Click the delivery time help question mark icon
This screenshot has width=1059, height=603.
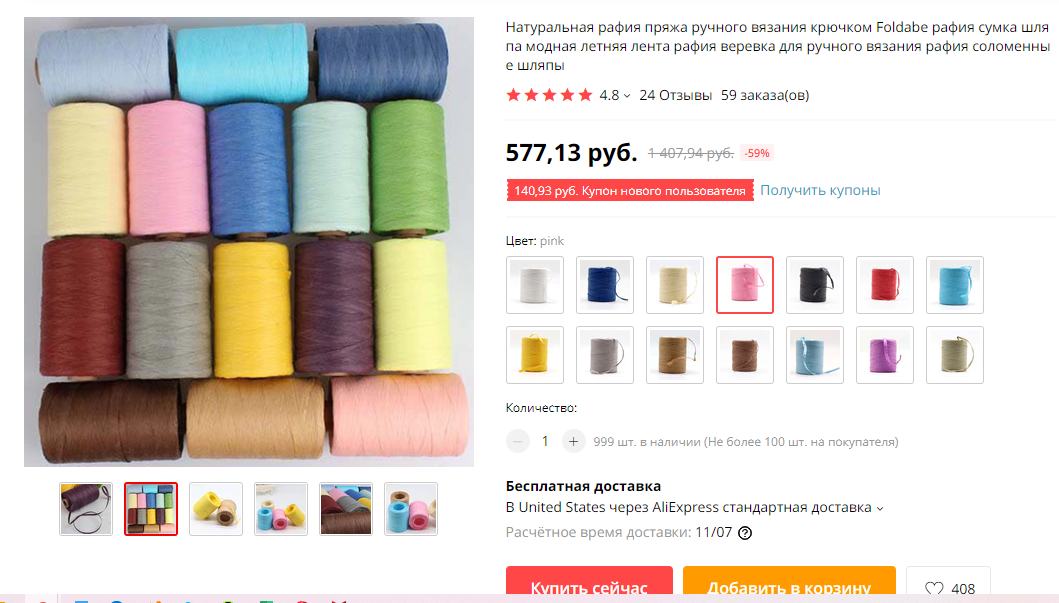745,533
